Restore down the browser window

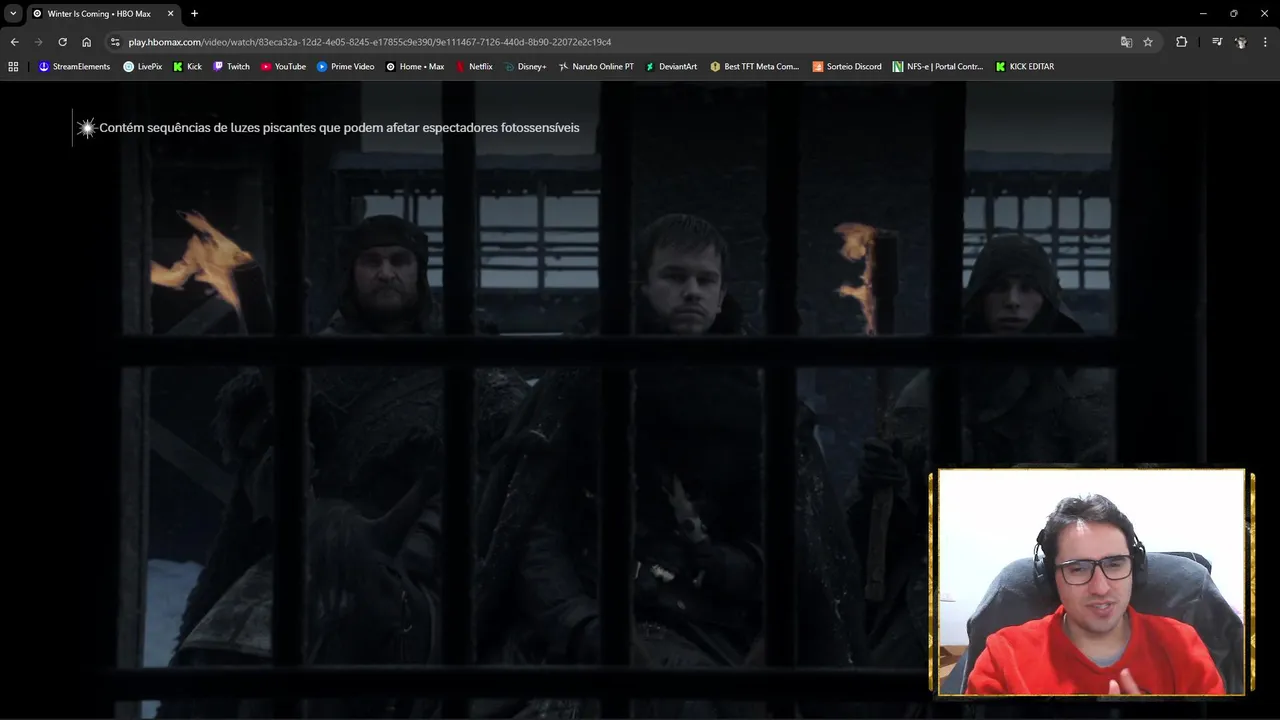(x=1233, y=13)
